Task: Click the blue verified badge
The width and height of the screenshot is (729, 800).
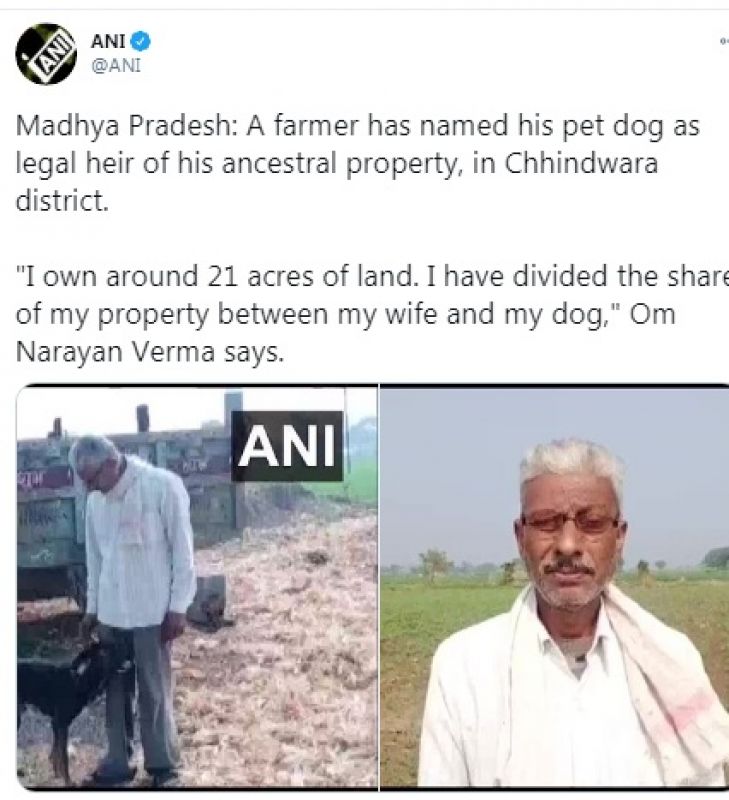Action: 141,41
